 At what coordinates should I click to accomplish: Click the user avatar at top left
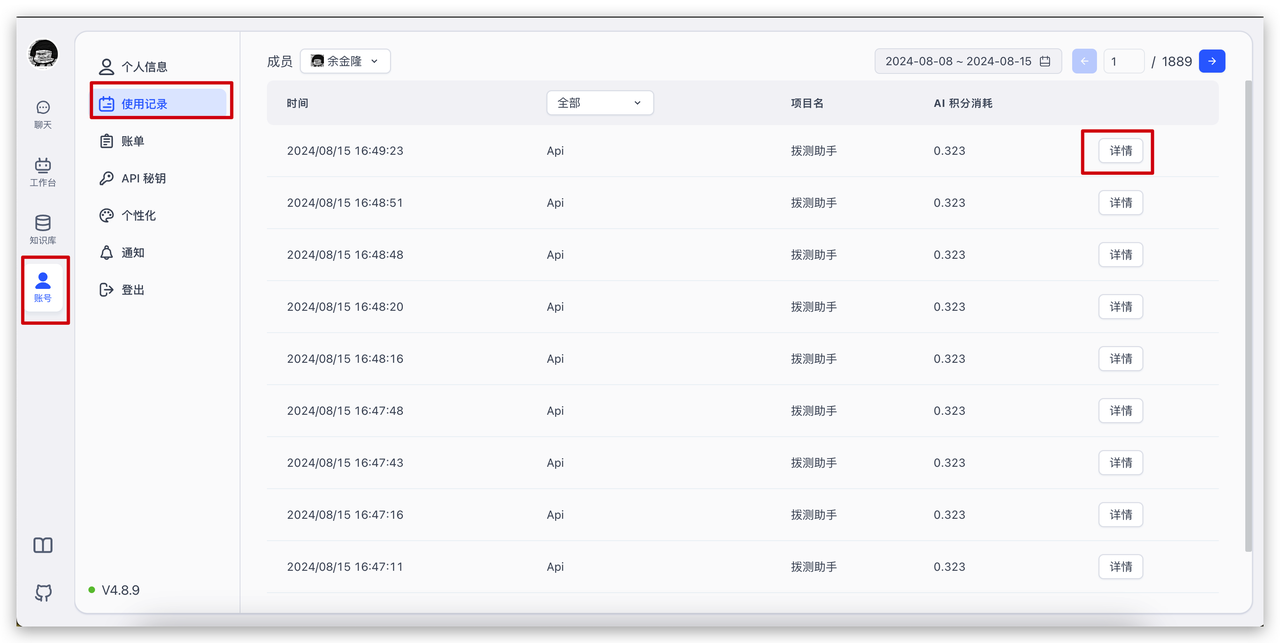point(43,54)
